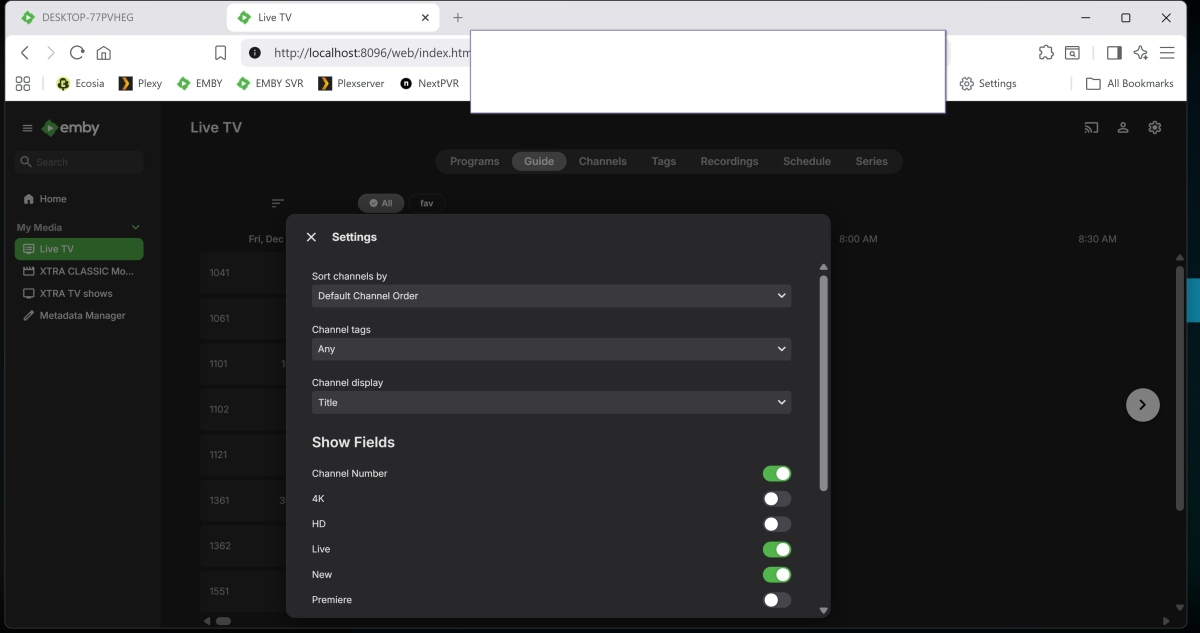Reload the page
Image resolution: width=1200 pixels, height=633 pixels.
click(x=77, y=53)
